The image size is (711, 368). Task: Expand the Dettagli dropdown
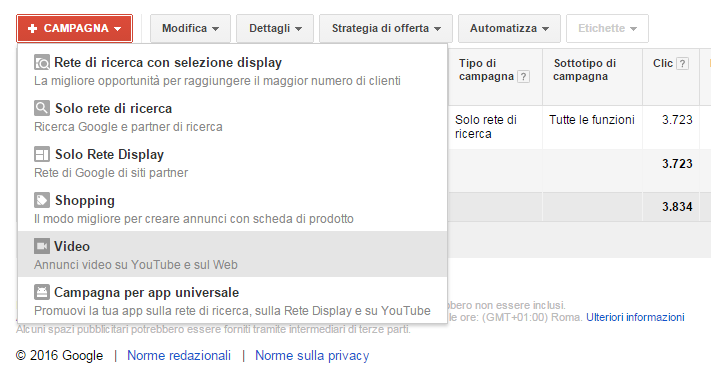(x=275, y=29)
